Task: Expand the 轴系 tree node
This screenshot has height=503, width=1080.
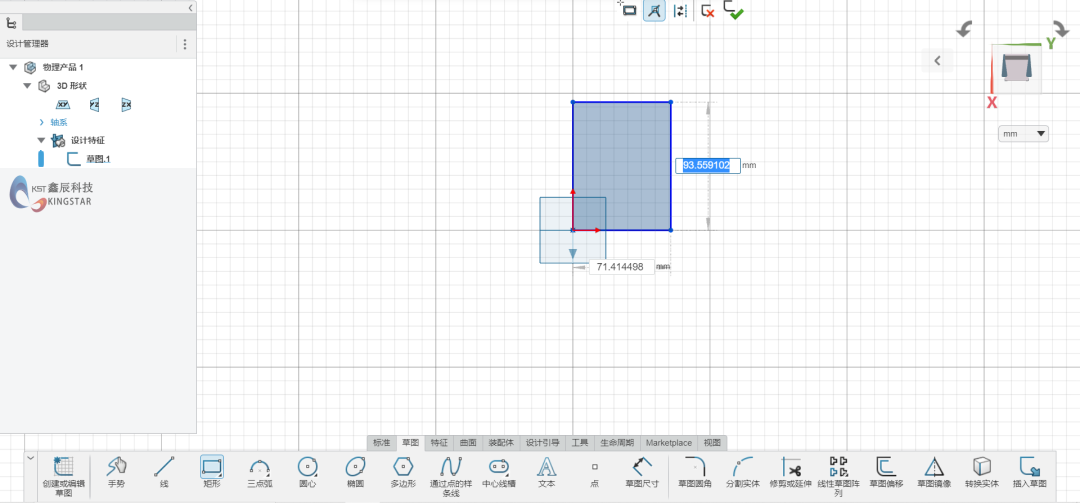Action: click(41, 122)
